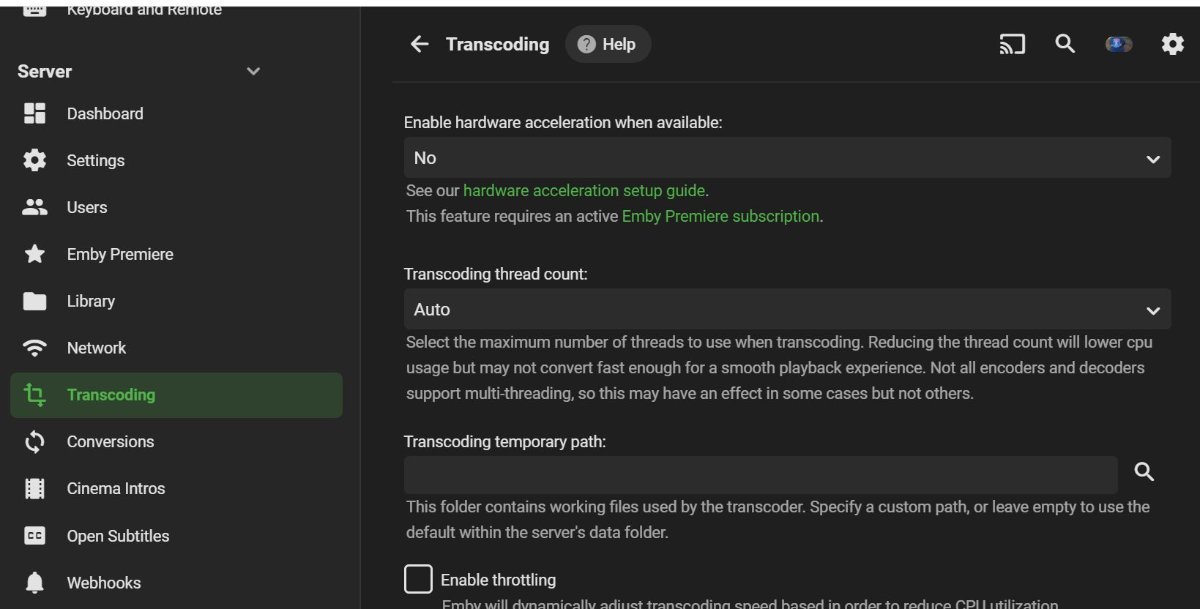This screenshot has width=1200, height=609.
Task: Open hardware acceleration dropdown
Action: click(786, 158)
